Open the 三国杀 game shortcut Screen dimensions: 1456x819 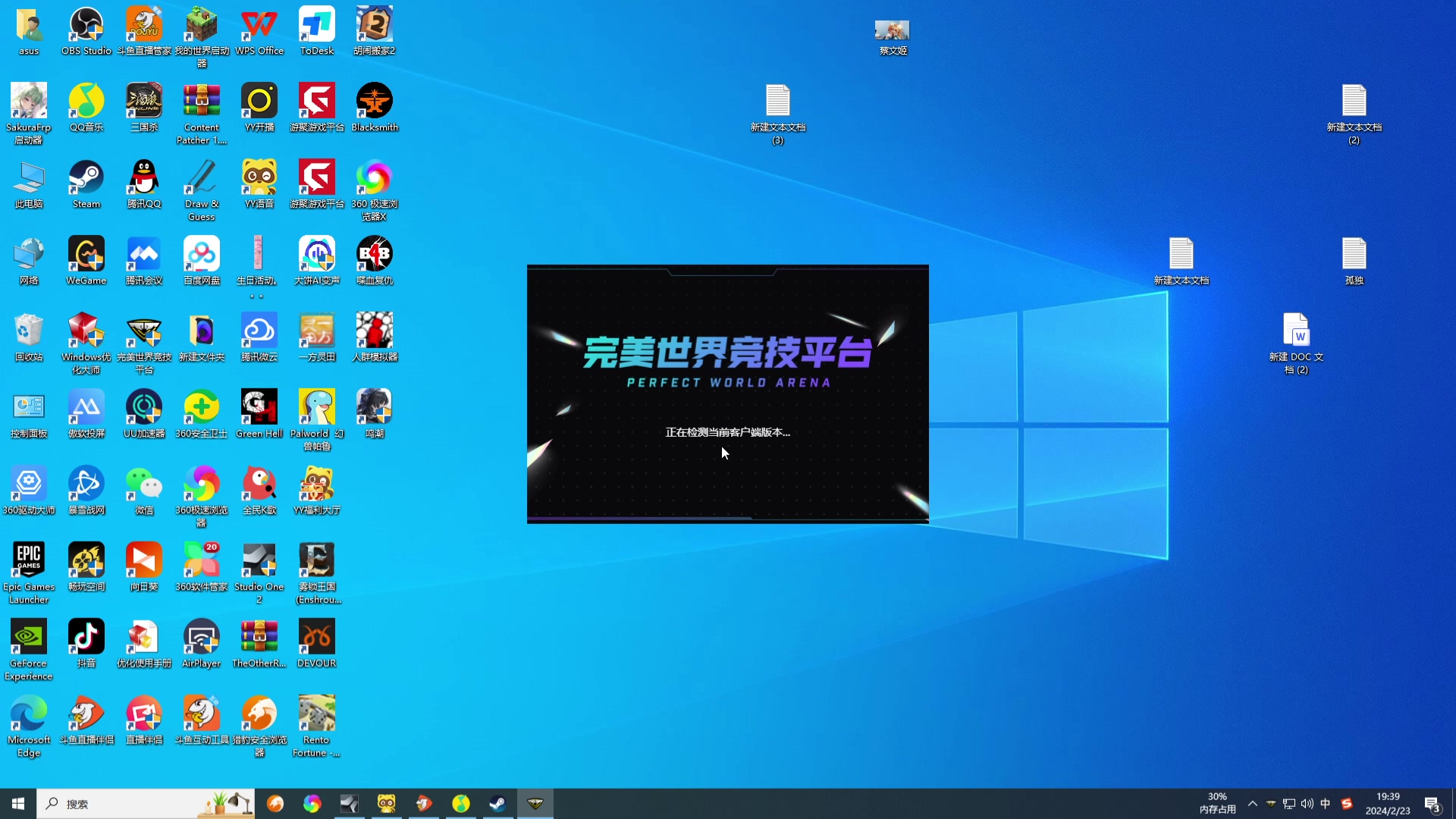click(x=144, y=108)
